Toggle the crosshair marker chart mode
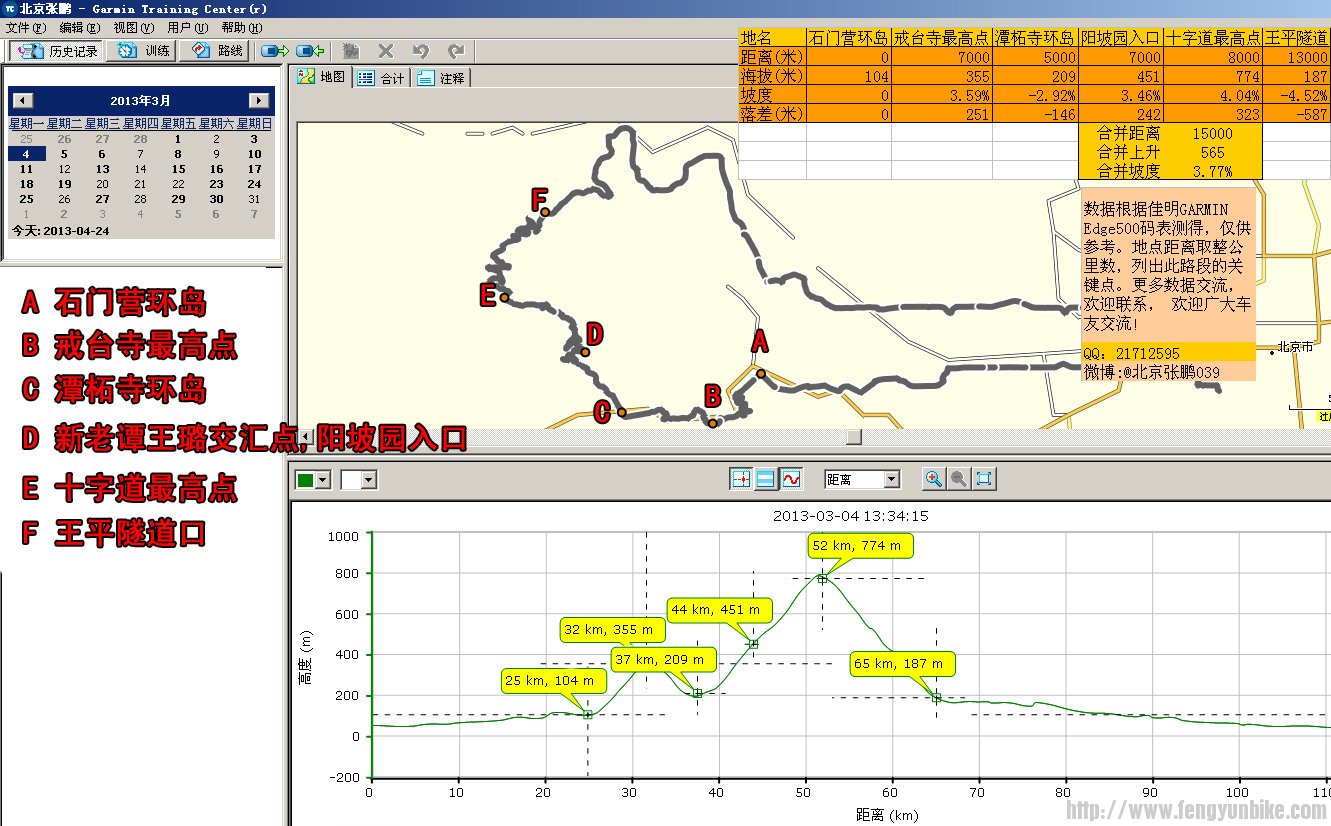 pyautogui.click(x=741, y=479)
